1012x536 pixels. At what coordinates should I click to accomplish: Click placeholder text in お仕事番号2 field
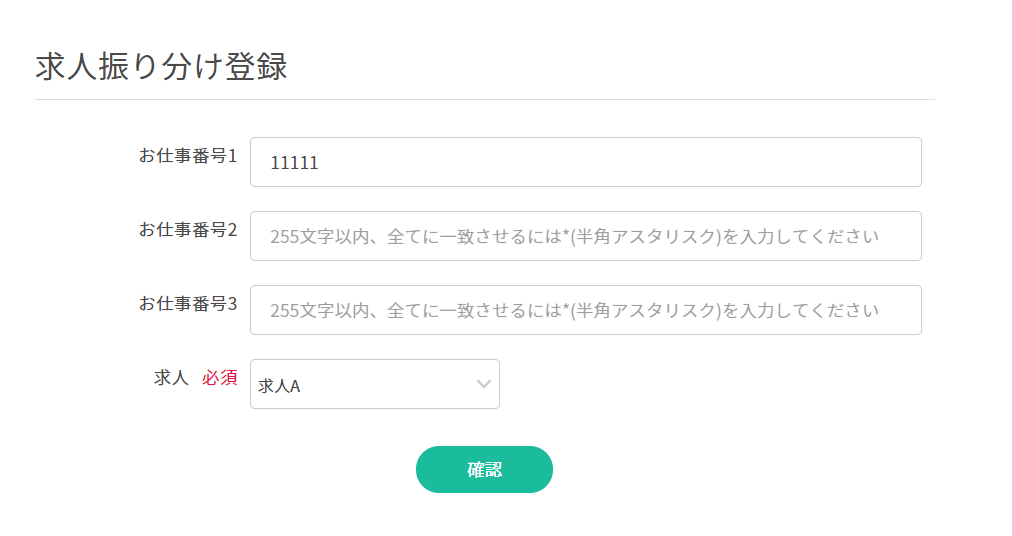point(574,237)
